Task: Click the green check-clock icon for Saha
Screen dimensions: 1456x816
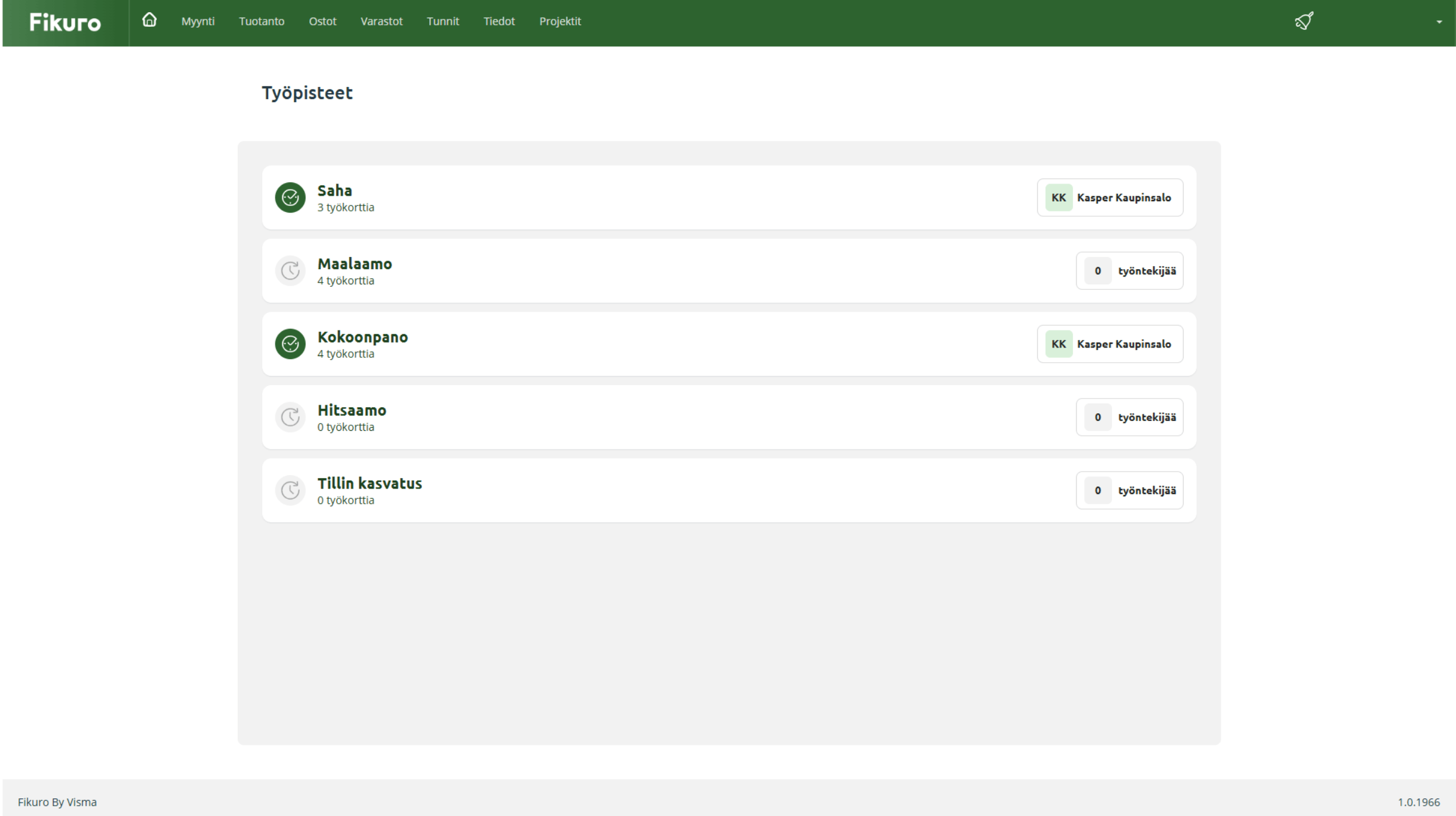Action: click(290, 197)
